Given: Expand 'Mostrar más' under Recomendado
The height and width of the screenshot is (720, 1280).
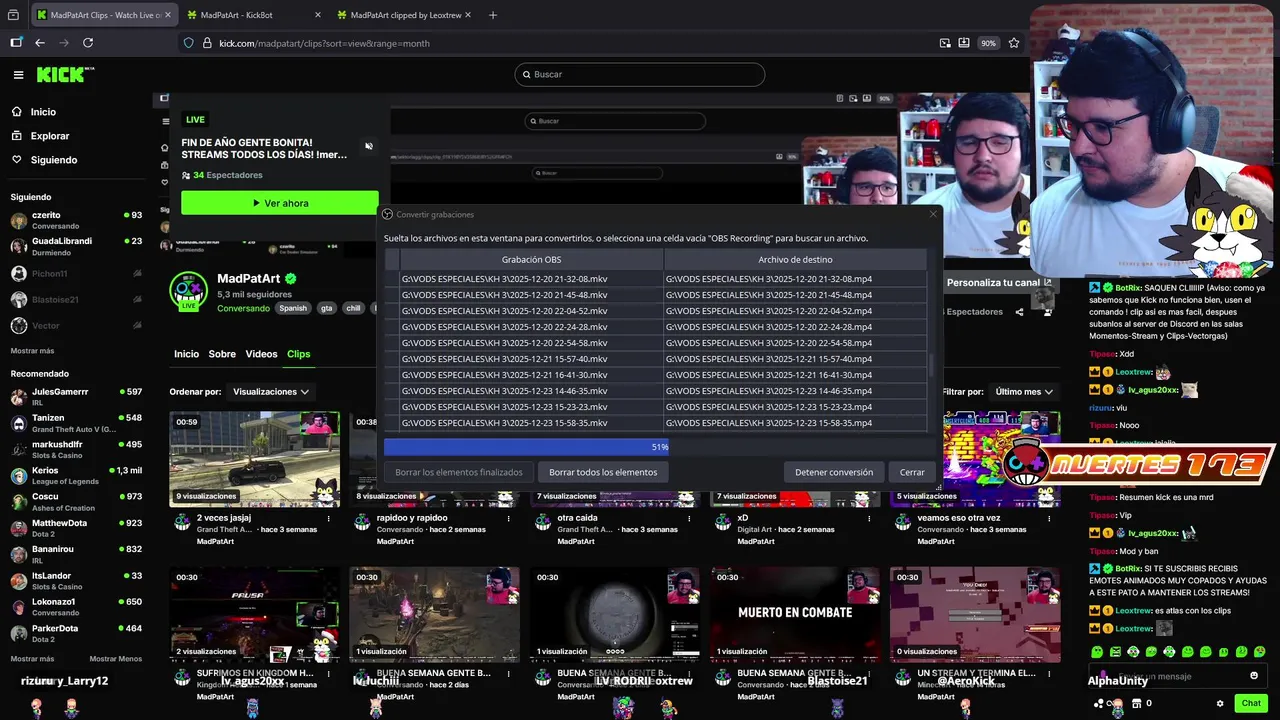Looking at the screenshot, I should 32,659.
